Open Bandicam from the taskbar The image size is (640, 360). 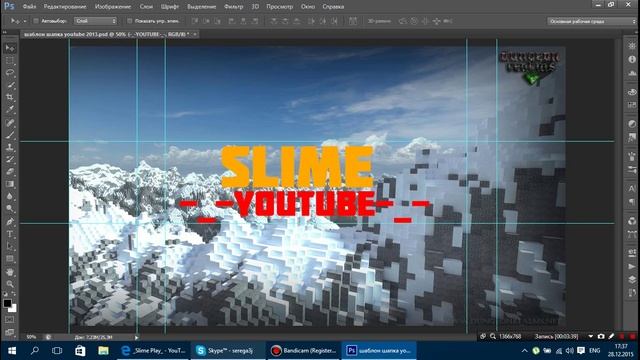pyautogui.click(x=303, y=351)
